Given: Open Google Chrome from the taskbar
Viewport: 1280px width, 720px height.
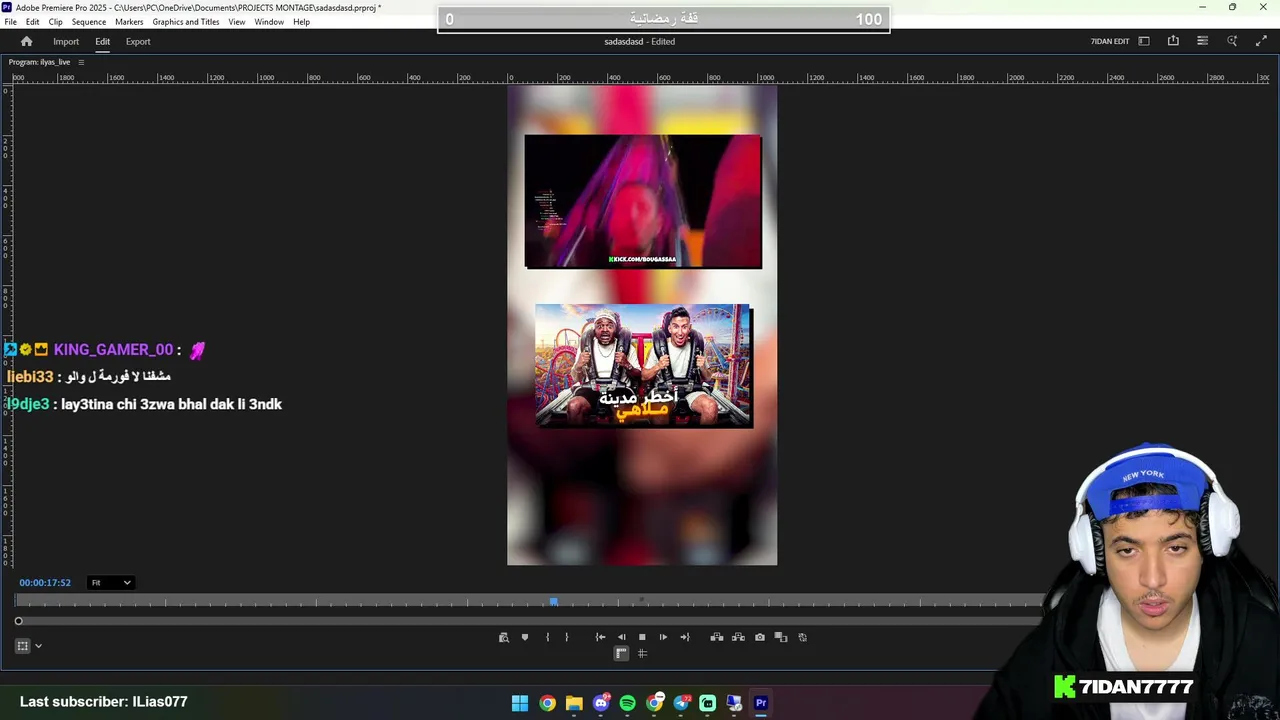Looking at the screenshot, I should point(547,703).
